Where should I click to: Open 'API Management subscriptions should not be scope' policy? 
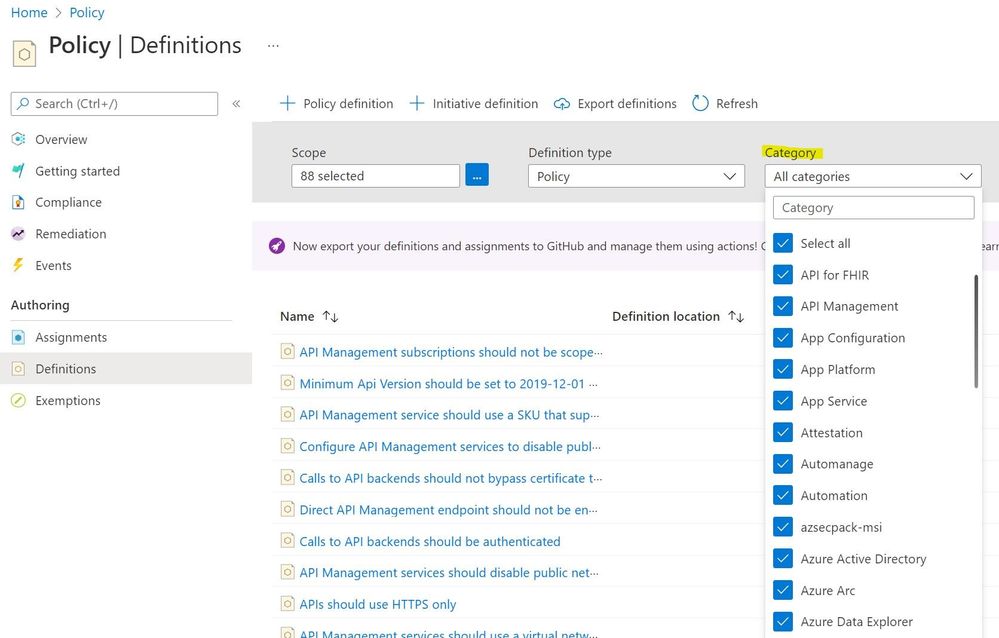(x=450, y=352)
